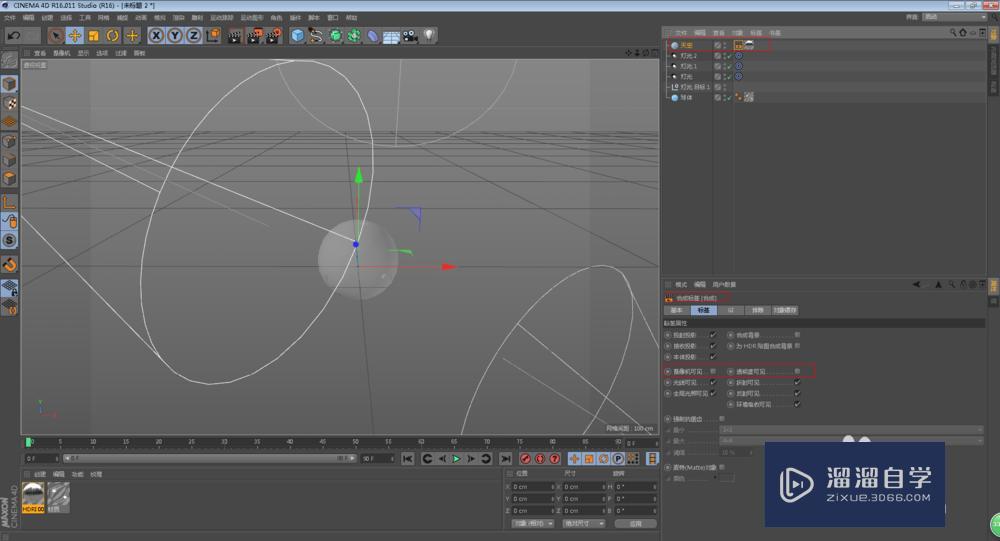Uncheck the 接收投影 checkbox

(x=713, y=346)
